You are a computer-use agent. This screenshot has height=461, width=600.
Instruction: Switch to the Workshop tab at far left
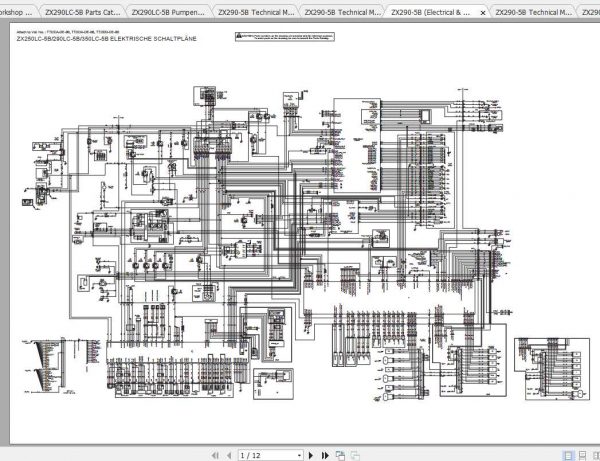tap(17, 12)
